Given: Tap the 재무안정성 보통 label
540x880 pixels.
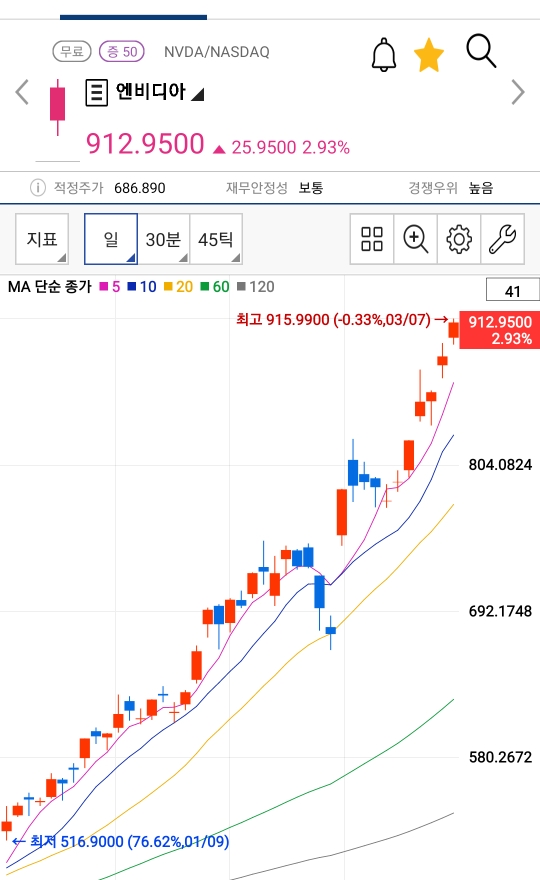Looking at the screenshot, I should click(274, 187).
